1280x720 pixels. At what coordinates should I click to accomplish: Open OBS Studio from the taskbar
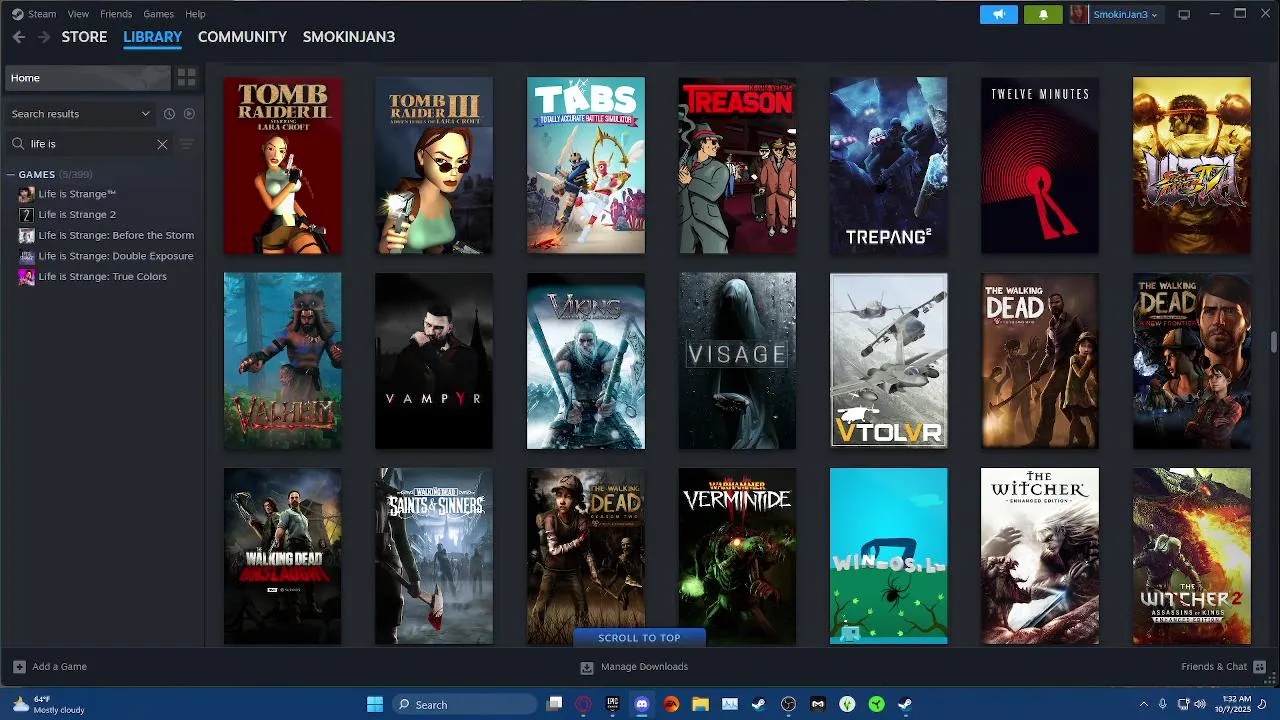[788, 704]
